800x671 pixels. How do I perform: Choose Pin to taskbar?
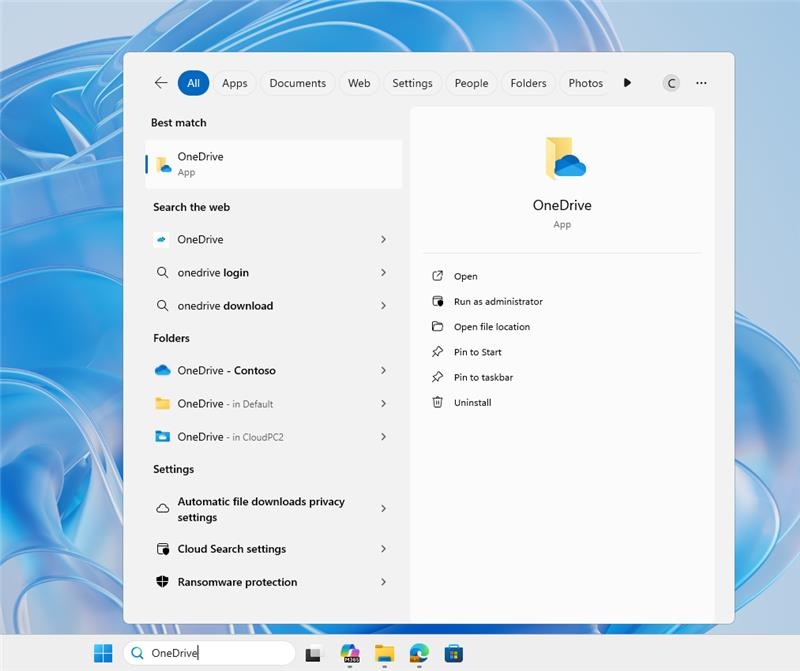click(483, 377)
